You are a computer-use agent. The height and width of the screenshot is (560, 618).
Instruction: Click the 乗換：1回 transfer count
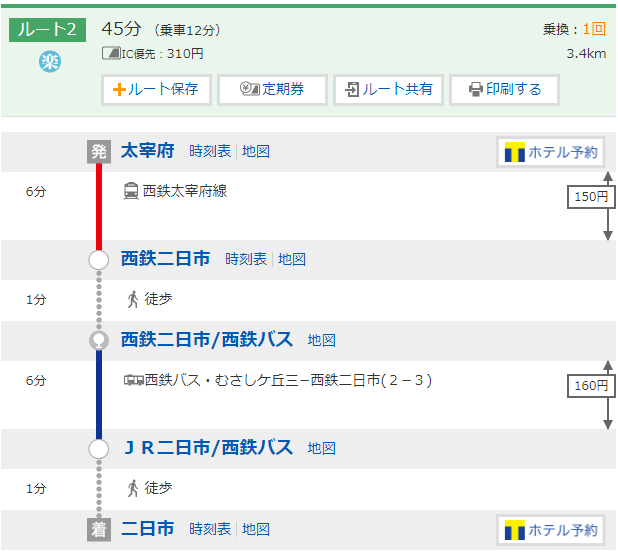point(574,29)
